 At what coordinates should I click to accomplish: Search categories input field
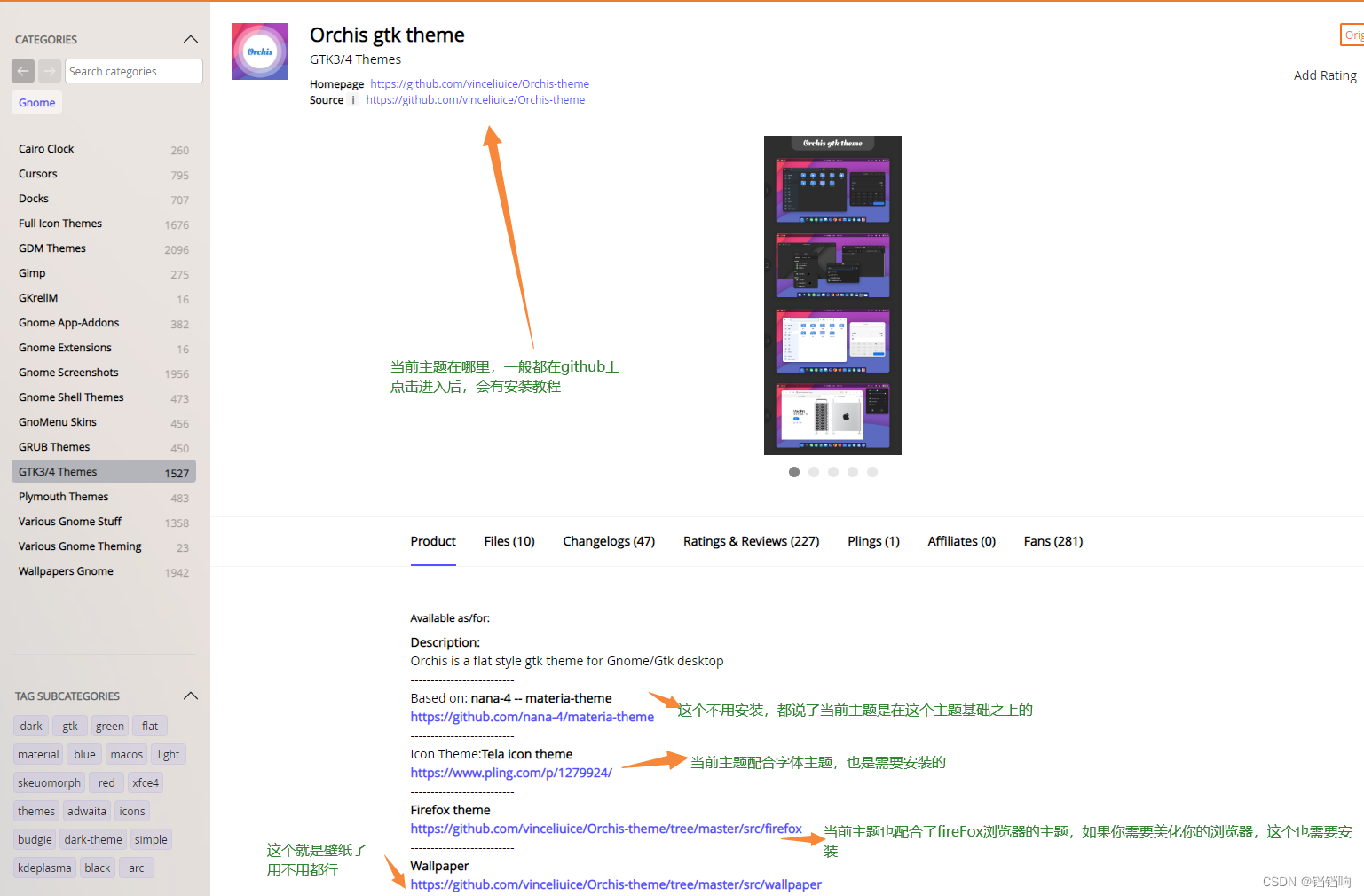134,71
